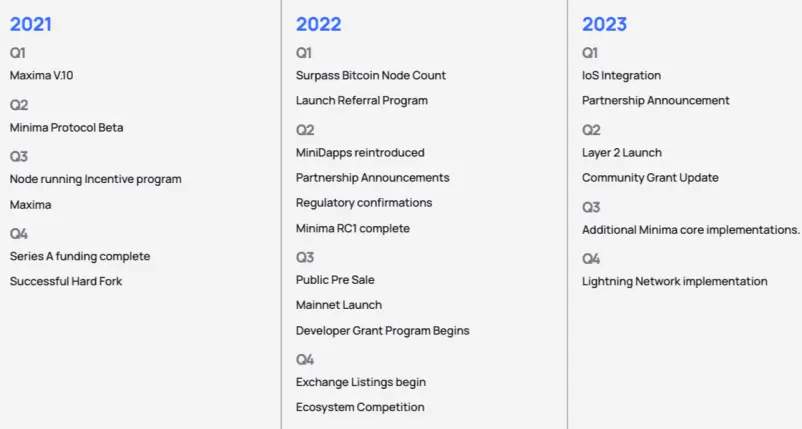Click Surpass Bitcoin Node Count
Image resolution: width=802 pixels, height=429 pixels.
(371, 75)
